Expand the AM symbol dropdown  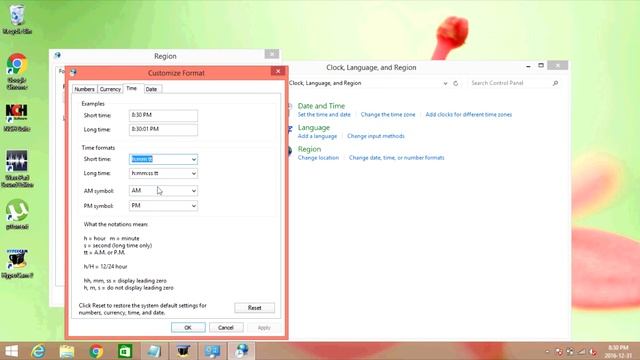click(194, 191)
